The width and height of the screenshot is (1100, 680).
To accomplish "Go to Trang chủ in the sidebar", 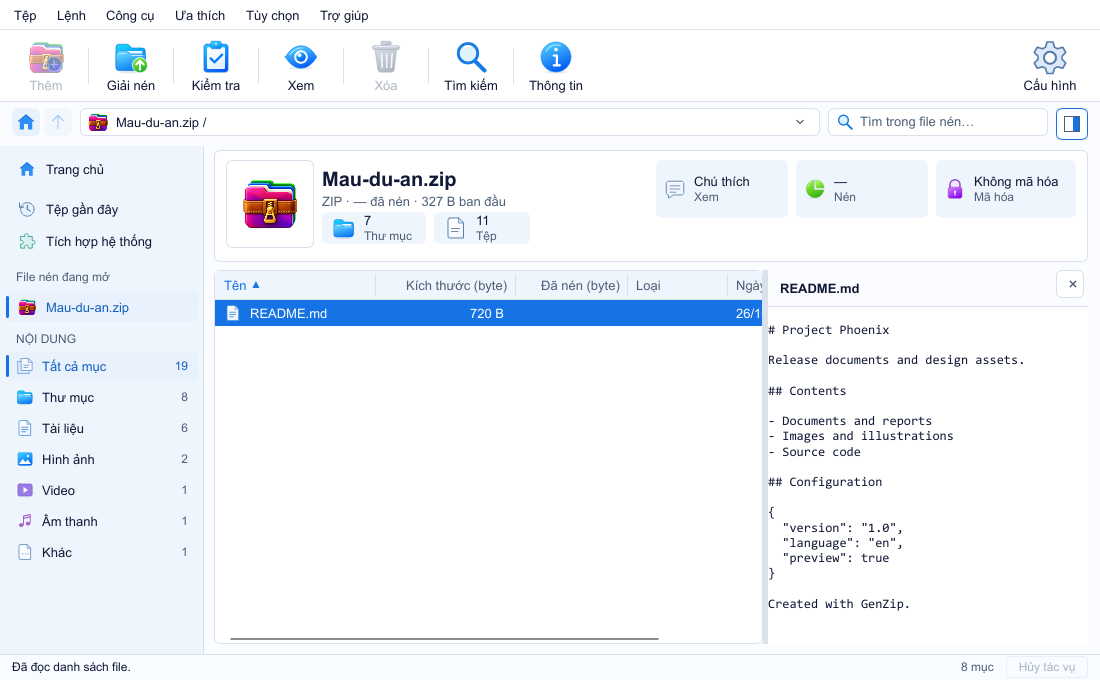I will click(x=102, y=169).
